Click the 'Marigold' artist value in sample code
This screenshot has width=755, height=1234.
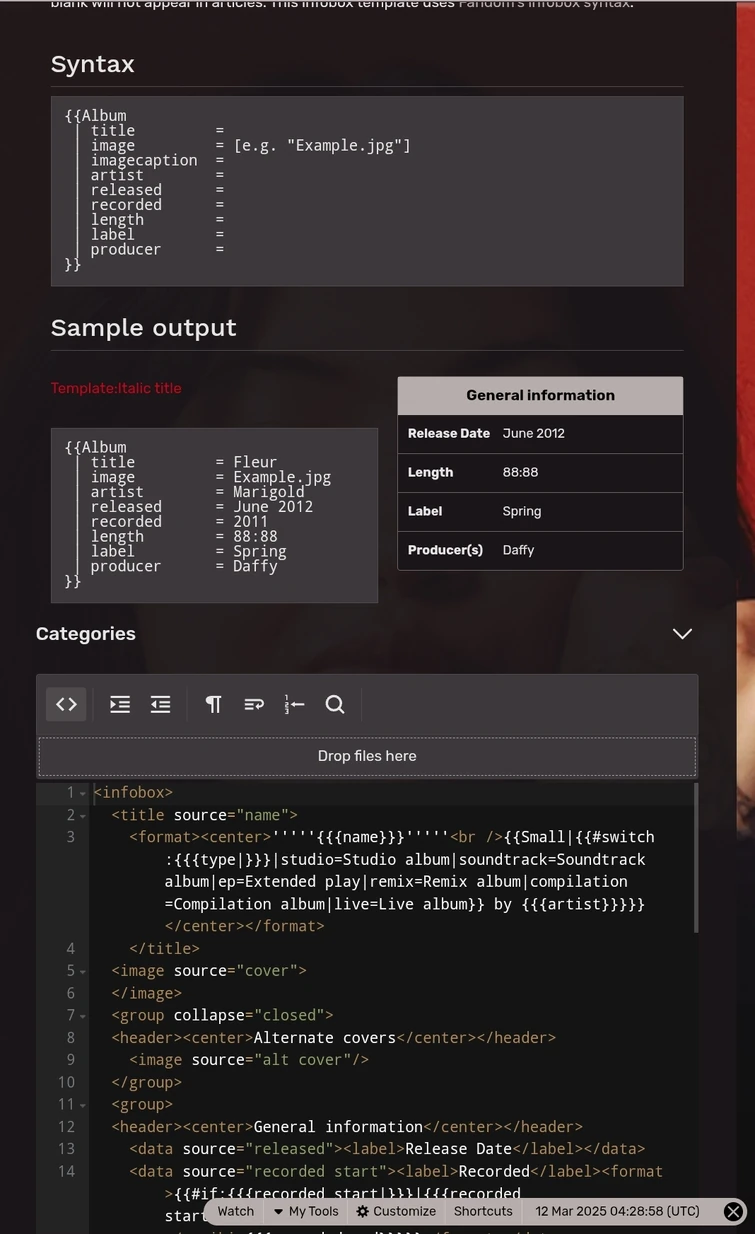click(269, 492)
